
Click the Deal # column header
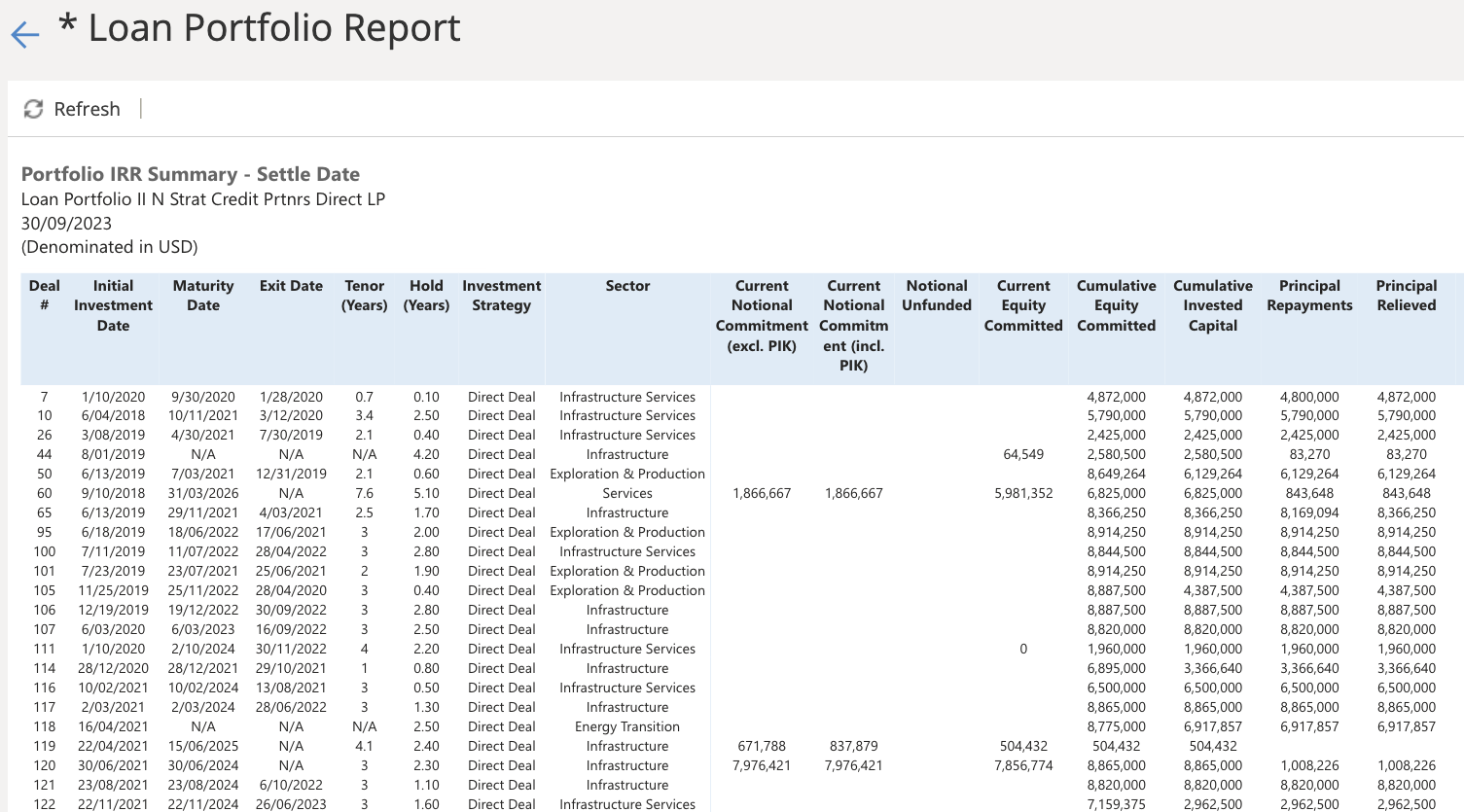click(x=44, y=296)
